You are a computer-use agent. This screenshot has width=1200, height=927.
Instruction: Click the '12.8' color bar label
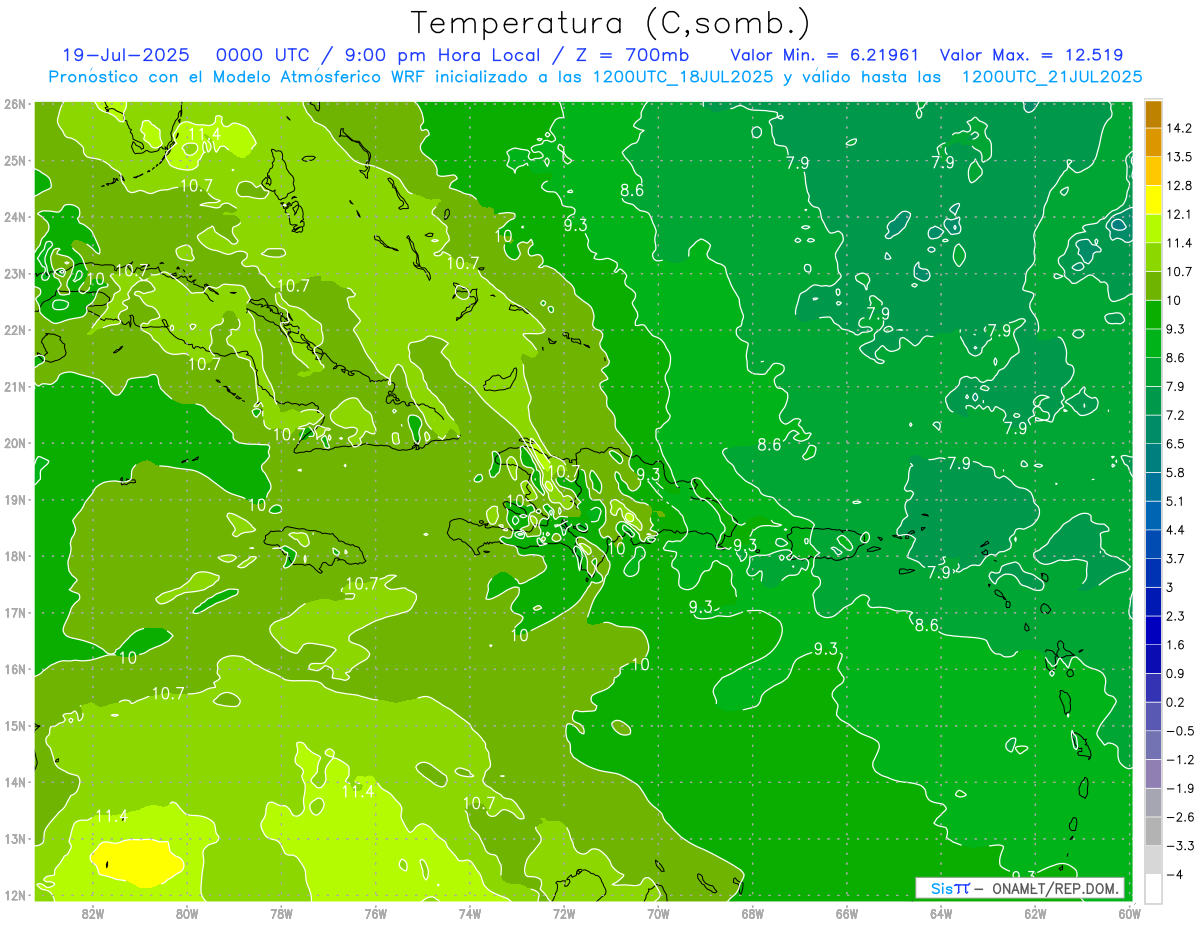pyautogui.click(x=1180, y=185)
